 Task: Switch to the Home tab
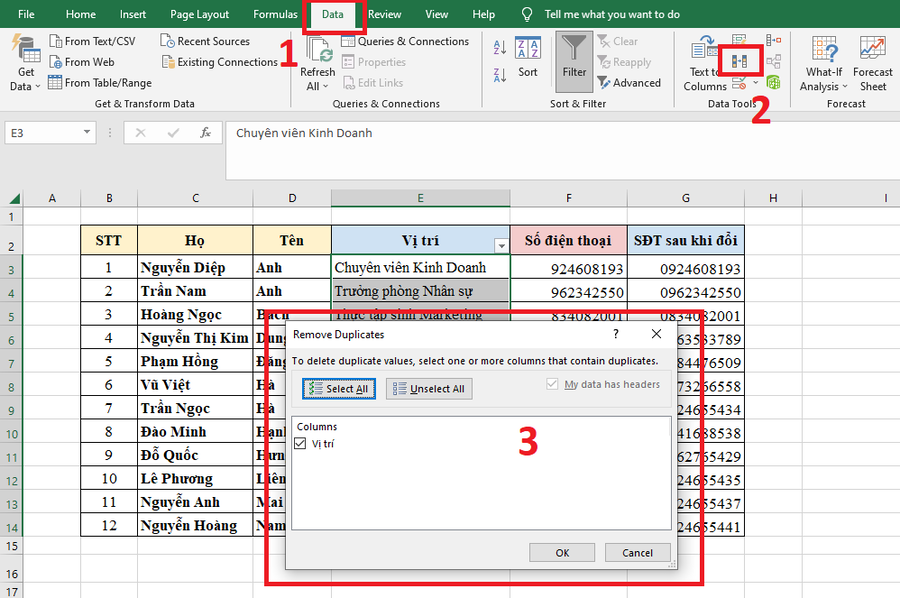(80, 14)
